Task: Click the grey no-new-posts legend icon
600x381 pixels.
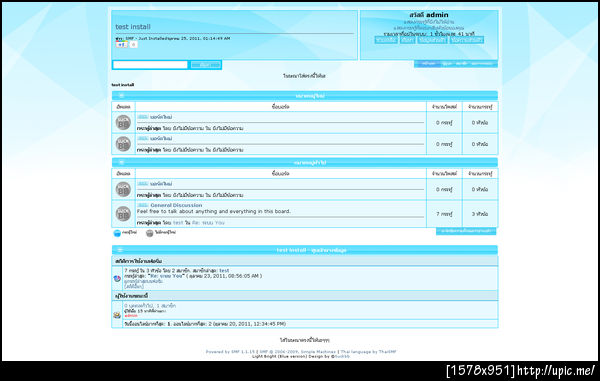Action: [x=150, y=233]
